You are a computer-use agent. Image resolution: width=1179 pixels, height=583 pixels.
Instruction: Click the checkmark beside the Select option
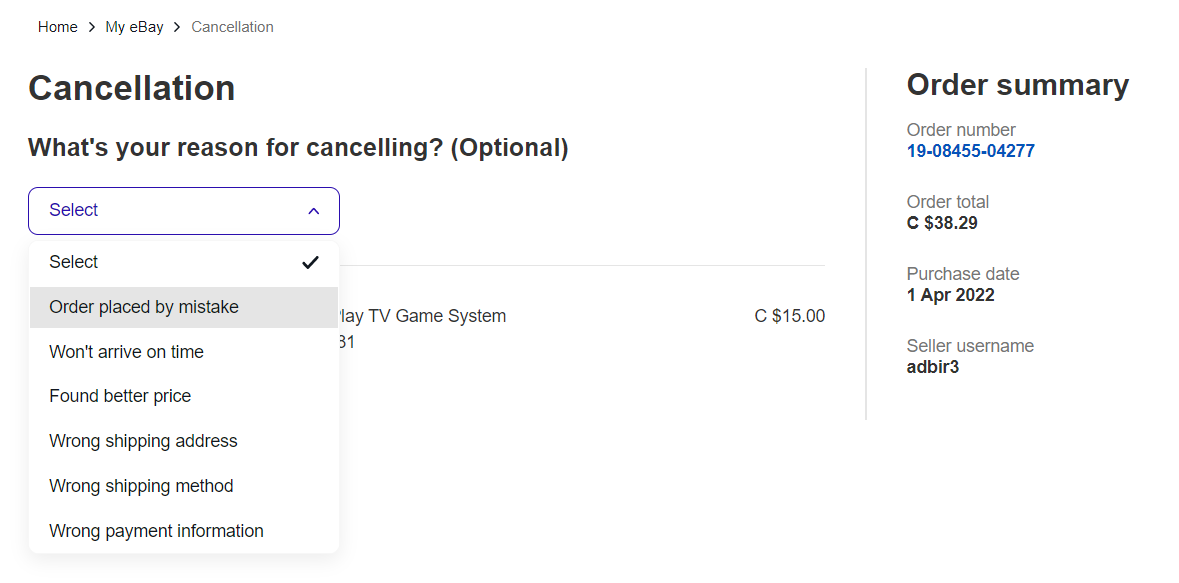[x=310, y=262]
